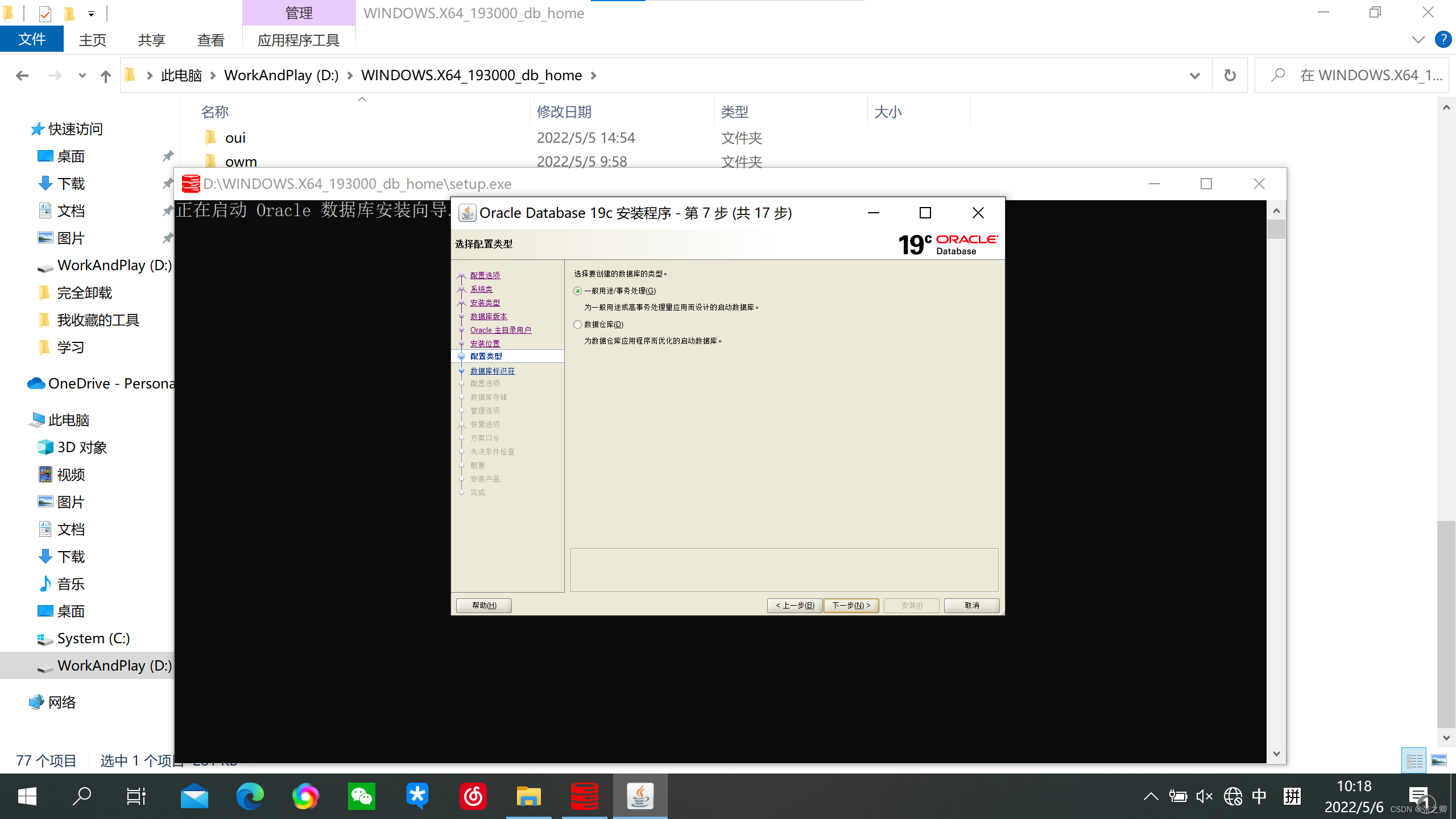Open 我收藏的工具 folder in sidebar

(x=89, y=320)
